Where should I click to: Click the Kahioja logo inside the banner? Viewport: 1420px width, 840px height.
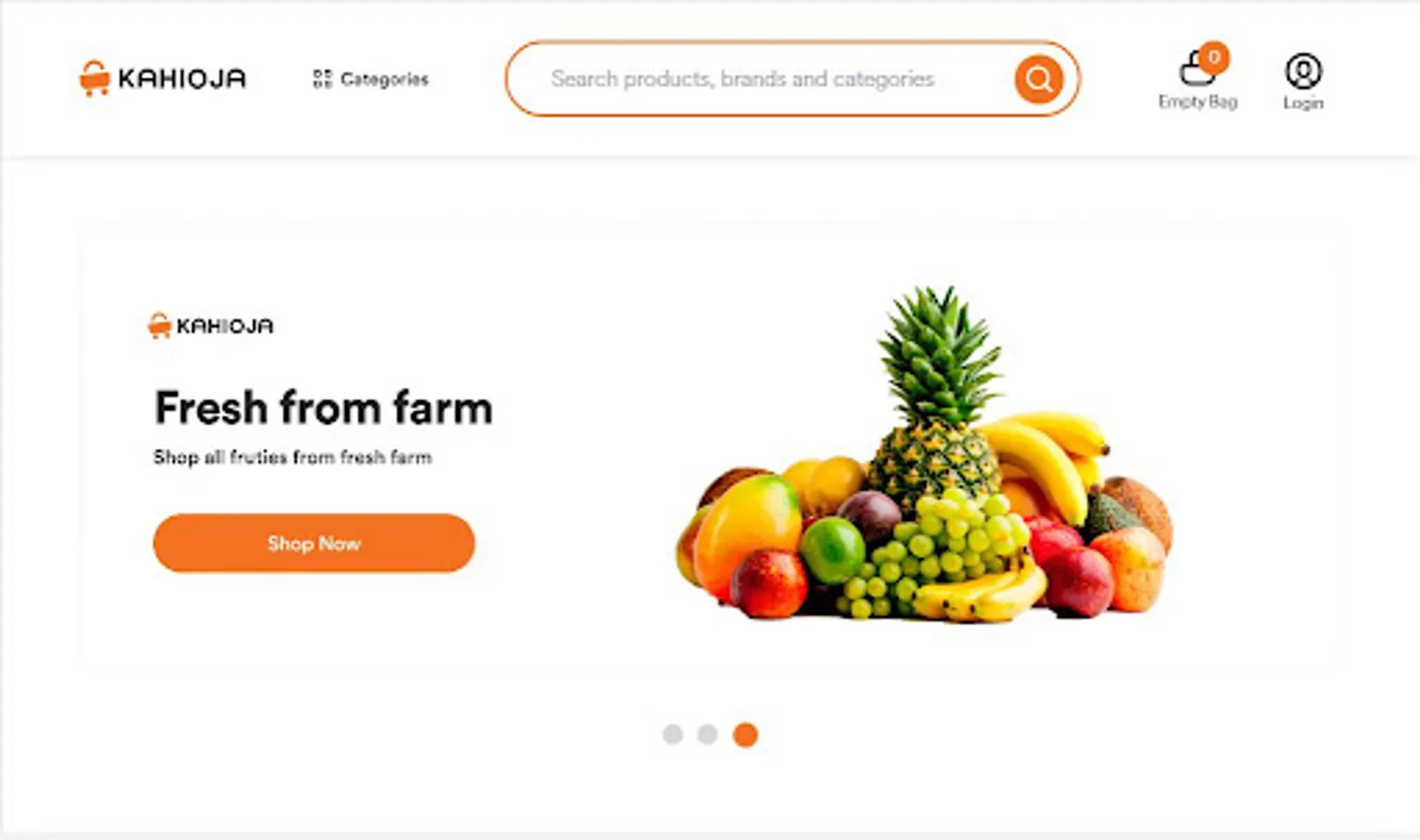tap(211, 326)
